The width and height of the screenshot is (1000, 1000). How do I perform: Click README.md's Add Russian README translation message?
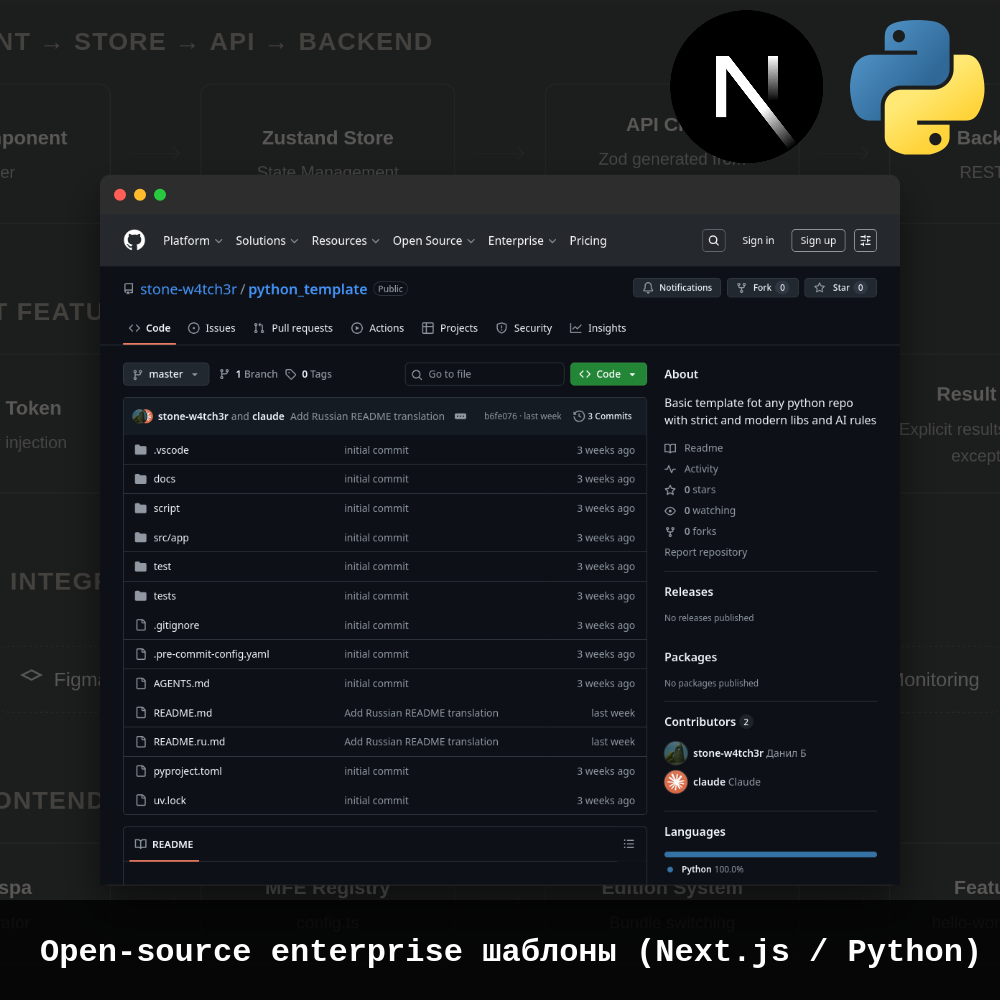(x=421, y=713)
